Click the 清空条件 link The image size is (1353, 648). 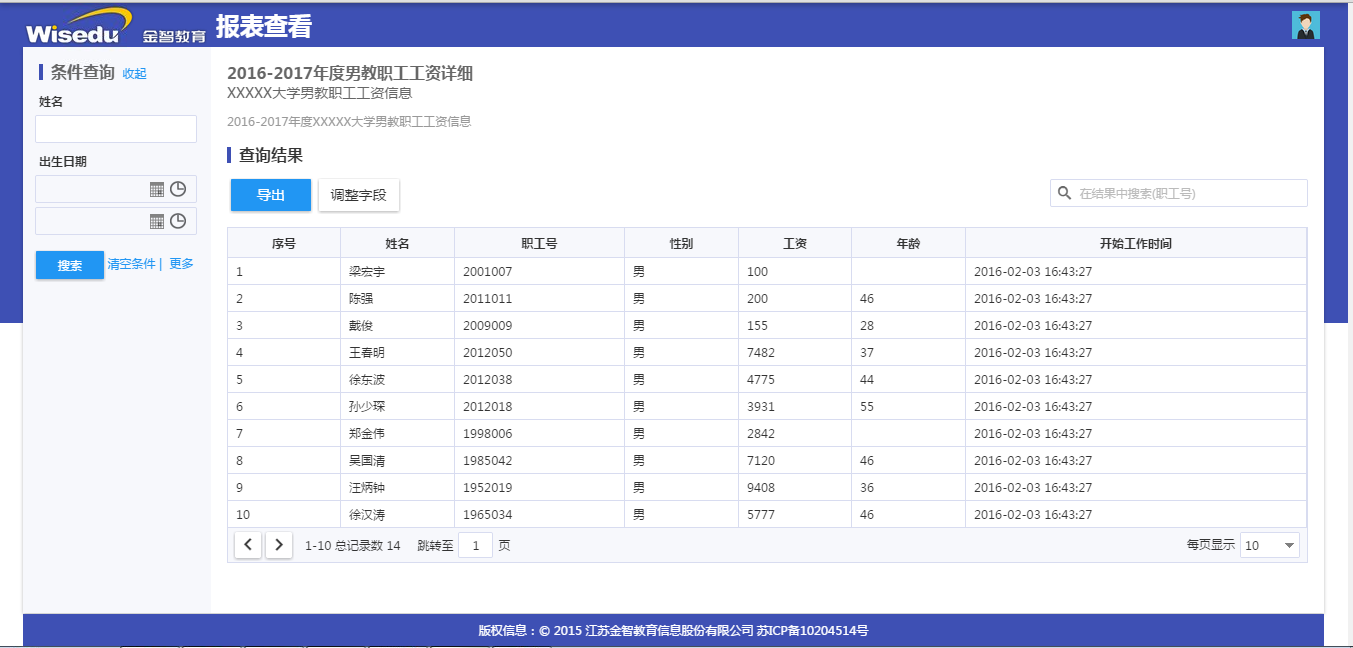click(x=132, y=264)
